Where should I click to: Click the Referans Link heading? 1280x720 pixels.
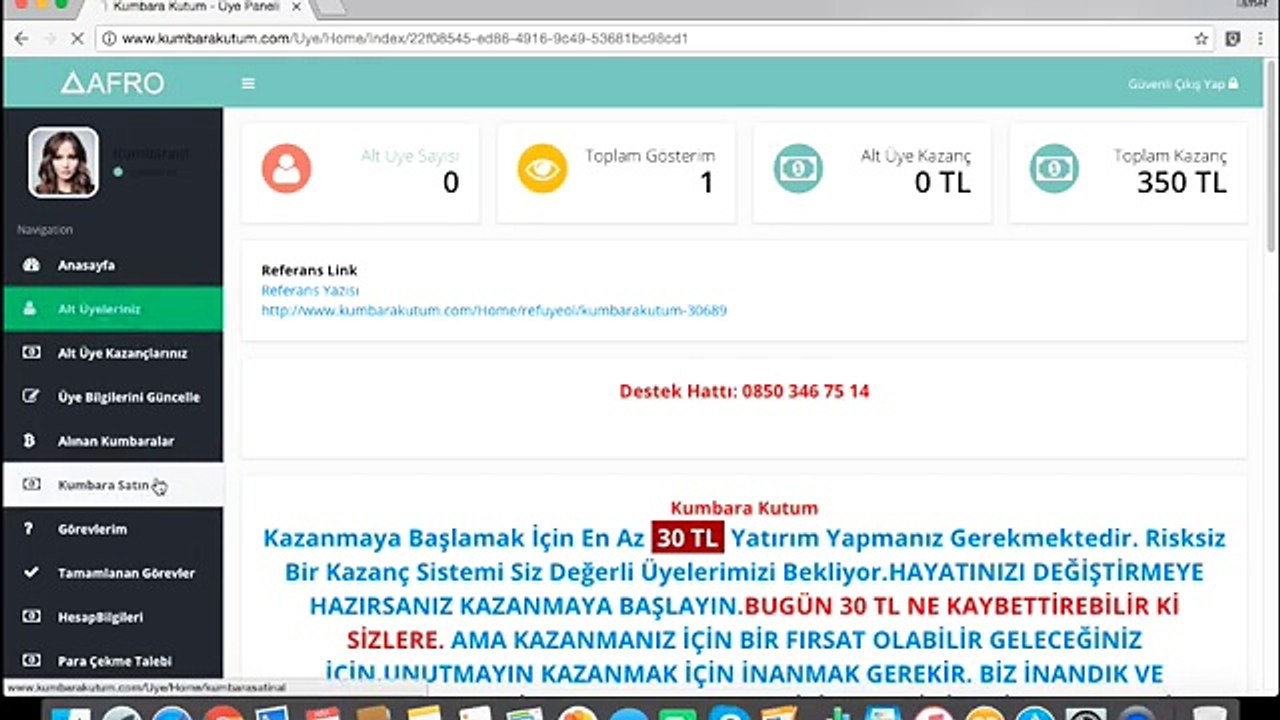pos(309,270)
